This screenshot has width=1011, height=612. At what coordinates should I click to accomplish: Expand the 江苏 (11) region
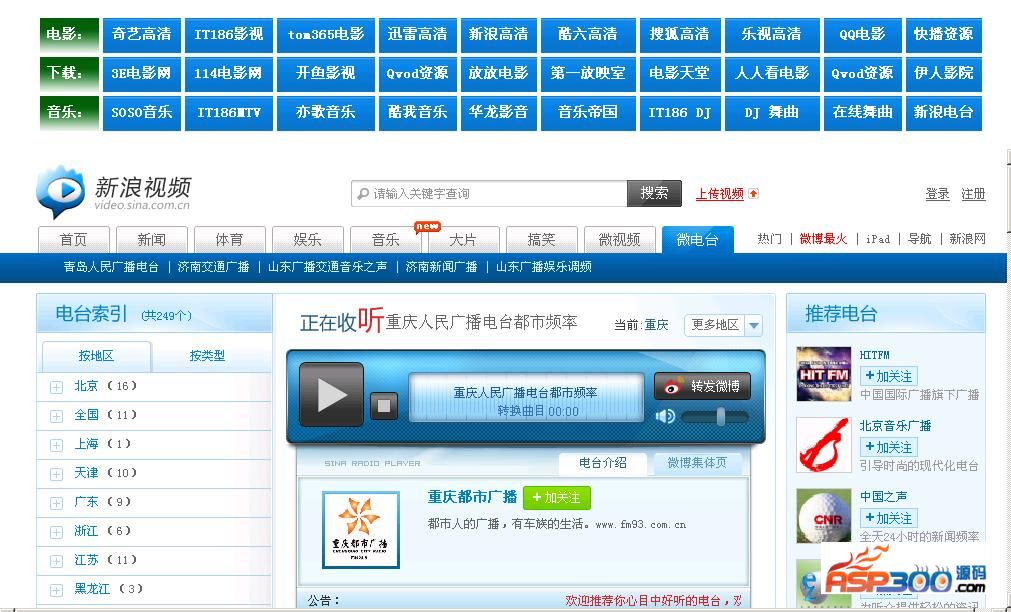tap(56, 561)
